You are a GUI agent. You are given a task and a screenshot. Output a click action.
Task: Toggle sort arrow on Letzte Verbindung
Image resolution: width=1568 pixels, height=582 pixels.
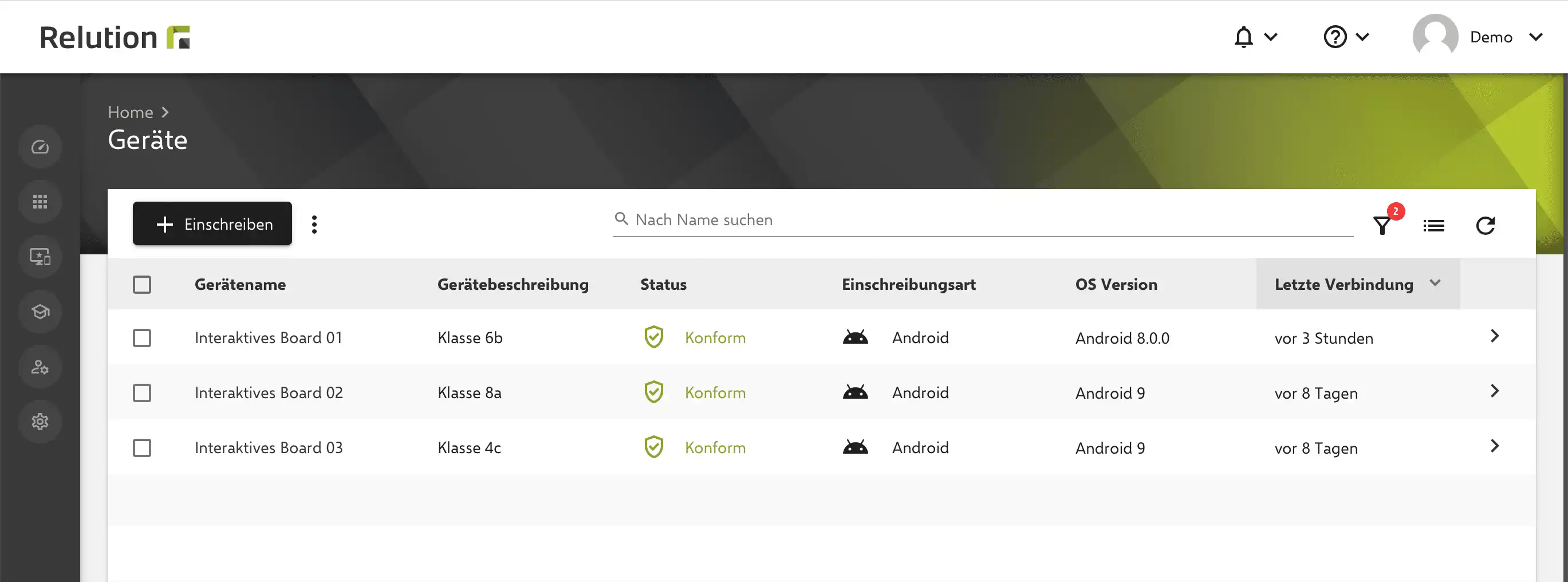coord(1435,282)
